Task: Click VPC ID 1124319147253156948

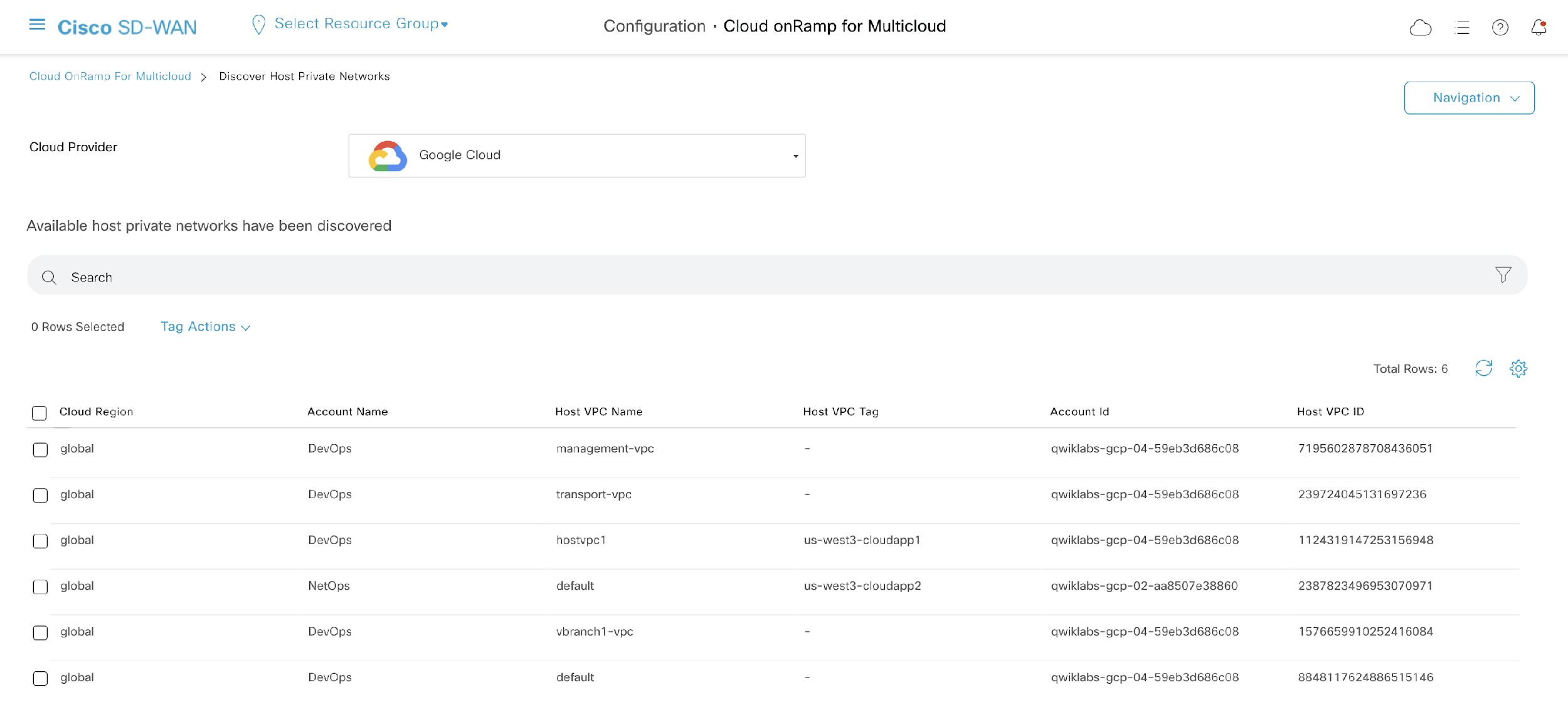Action: [x=1365, y=540]
